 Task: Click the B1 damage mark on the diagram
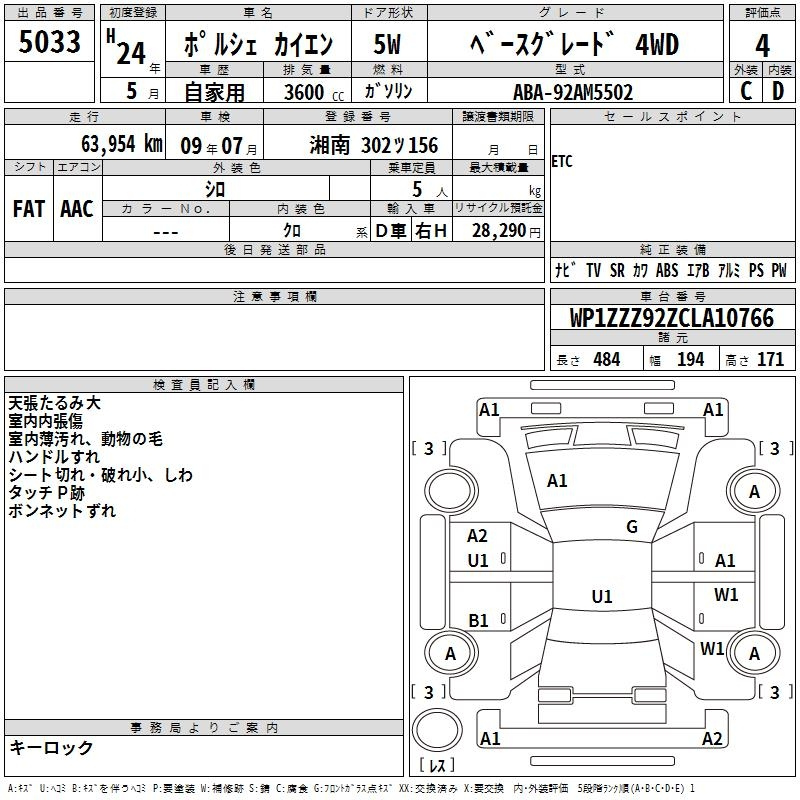[x=479, y=621]
